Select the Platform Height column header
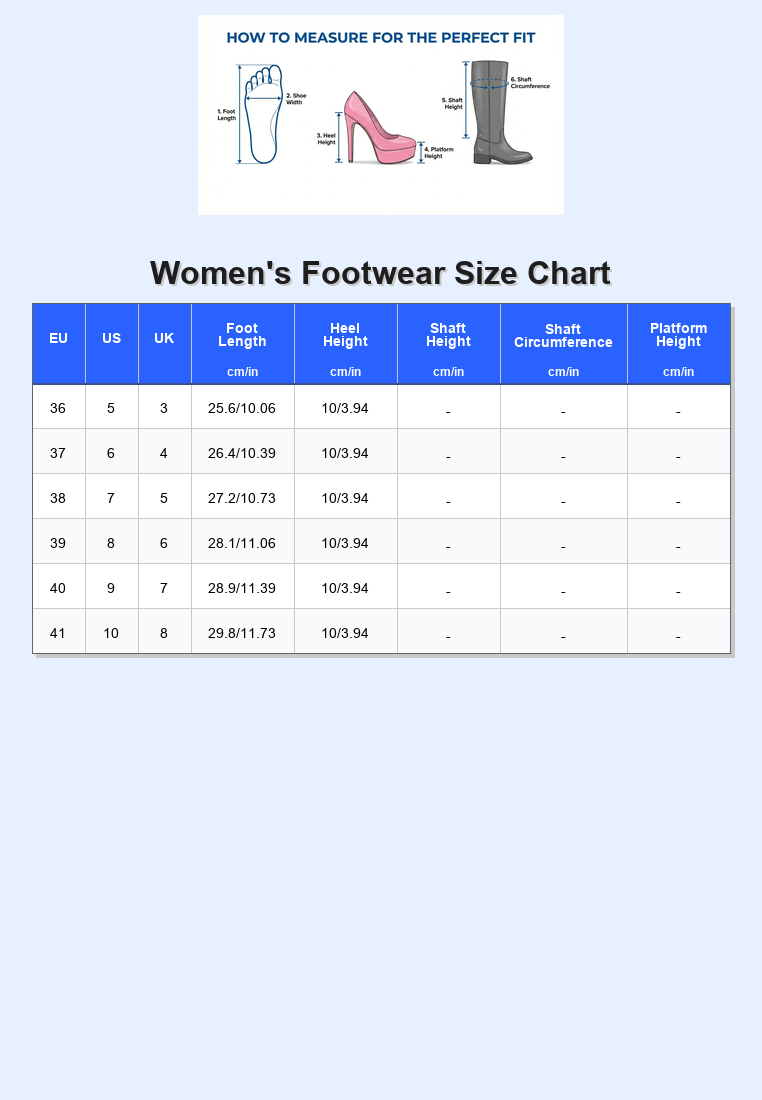 point(678,335)
